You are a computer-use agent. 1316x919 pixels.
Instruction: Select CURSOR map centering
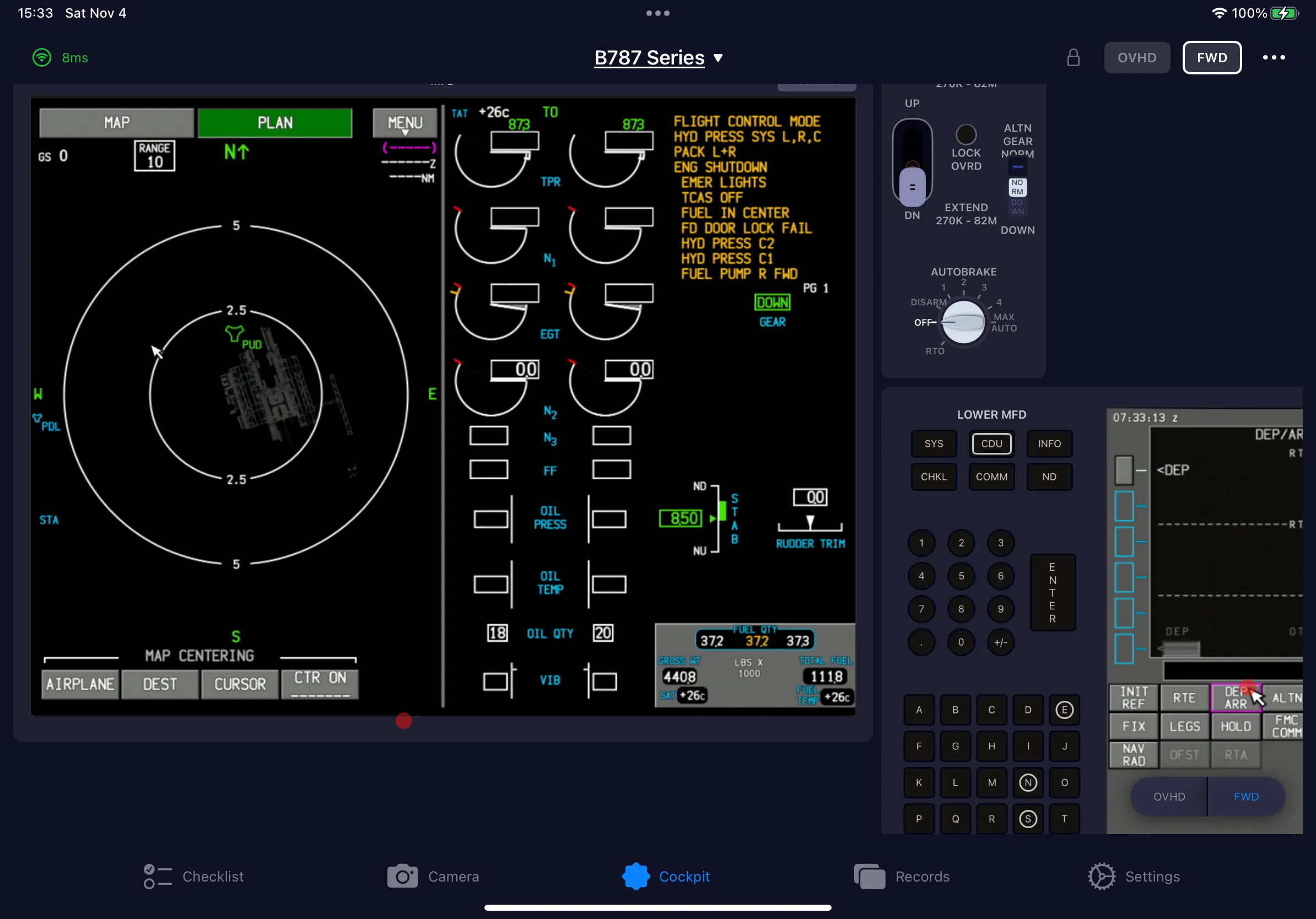click(240, 684)
